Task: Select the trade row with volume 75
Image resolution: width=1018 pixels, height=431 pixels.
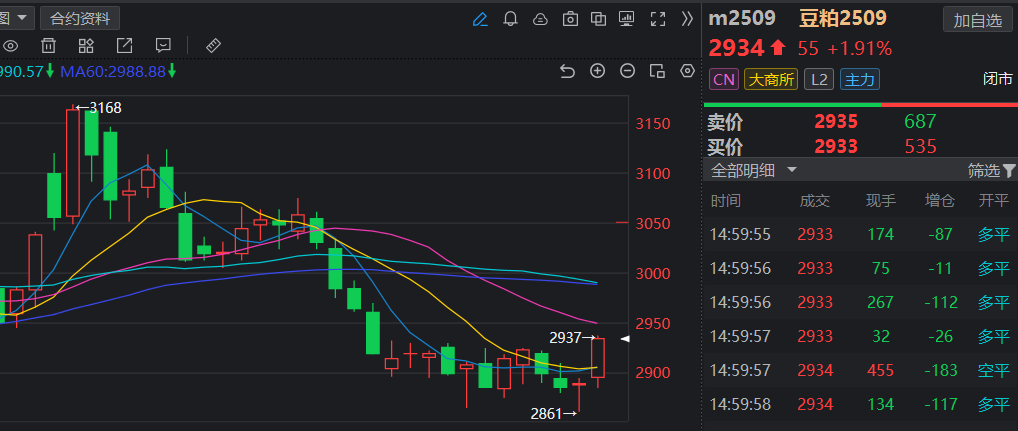Action: [x=860, y=268]
